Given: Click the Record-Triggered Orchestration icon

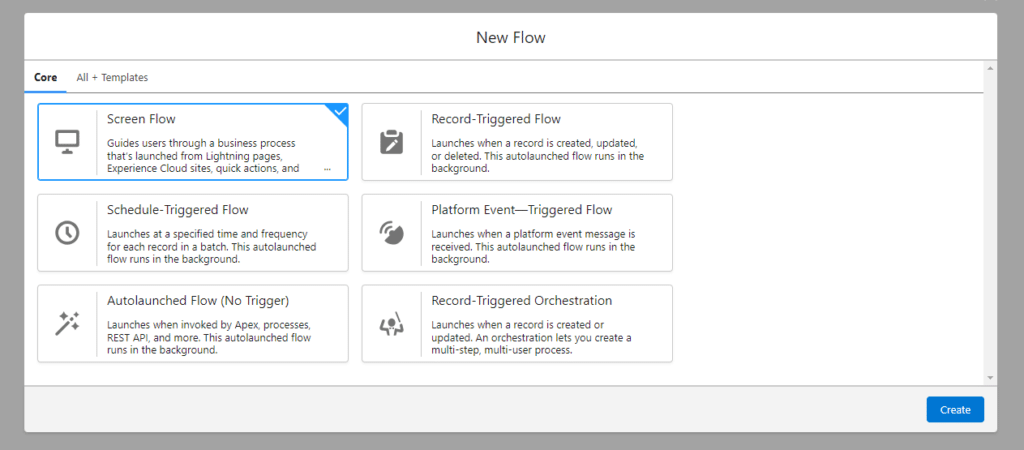Looking at the screenshot, I should (x=391, y=323).
